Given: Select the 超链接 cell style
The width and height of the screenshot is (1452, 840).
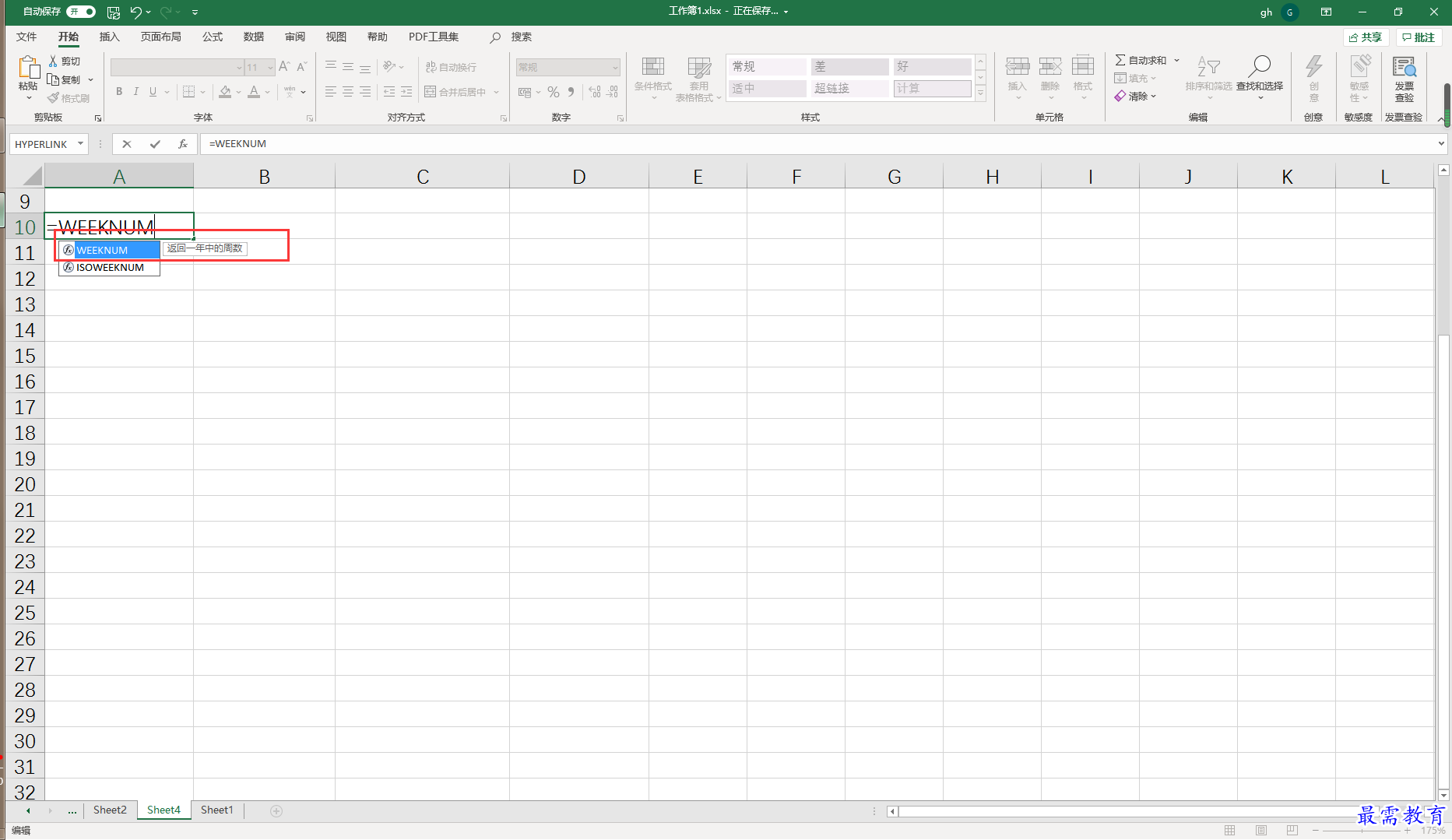Looking at the screenshot, I should tap(849, 89).
